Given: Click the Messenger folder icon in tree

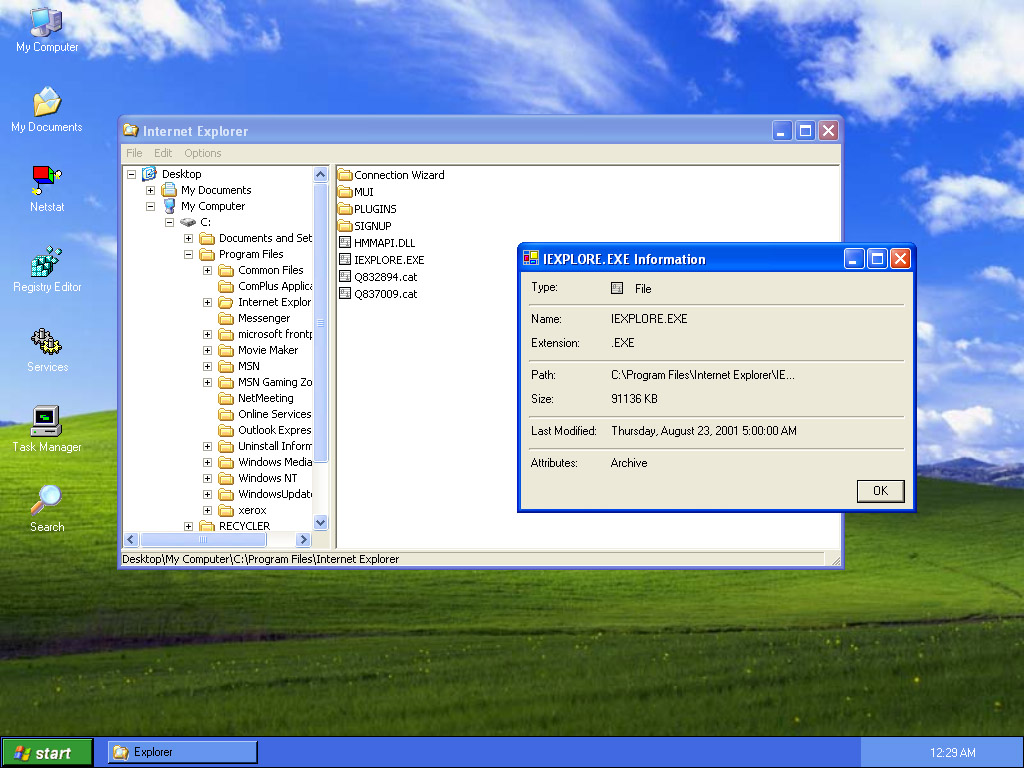Looking at the screenshot, I should [x=226, y=318].
